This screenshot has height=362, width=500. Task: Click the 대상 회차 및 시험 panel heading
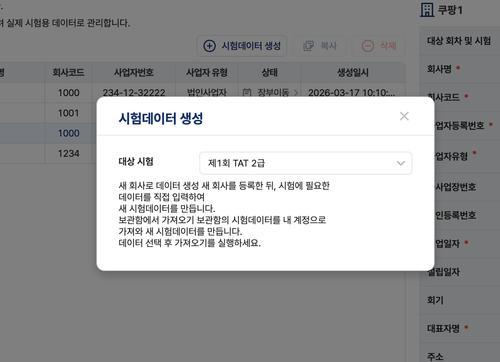(x=459, y=41)
